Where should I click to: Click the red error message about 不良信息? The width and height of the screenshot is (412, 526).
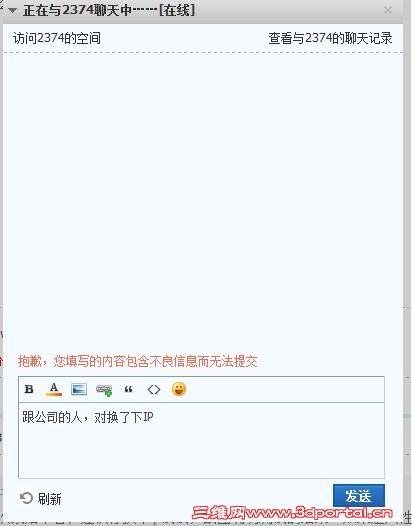[x=138, y=361]
